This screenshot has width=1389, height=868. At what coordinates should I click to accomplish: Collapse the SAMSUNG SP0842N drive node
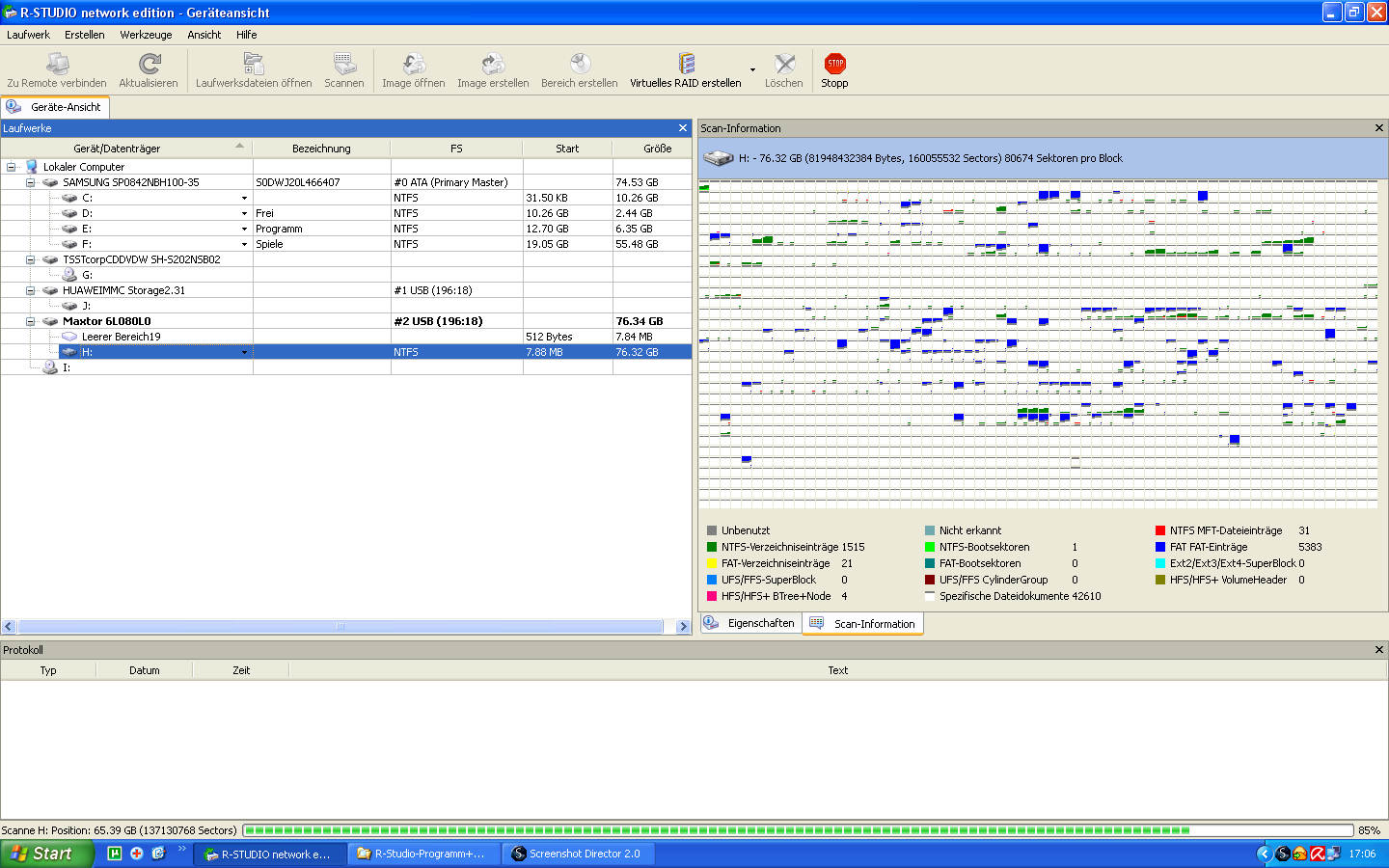[30, 182]
